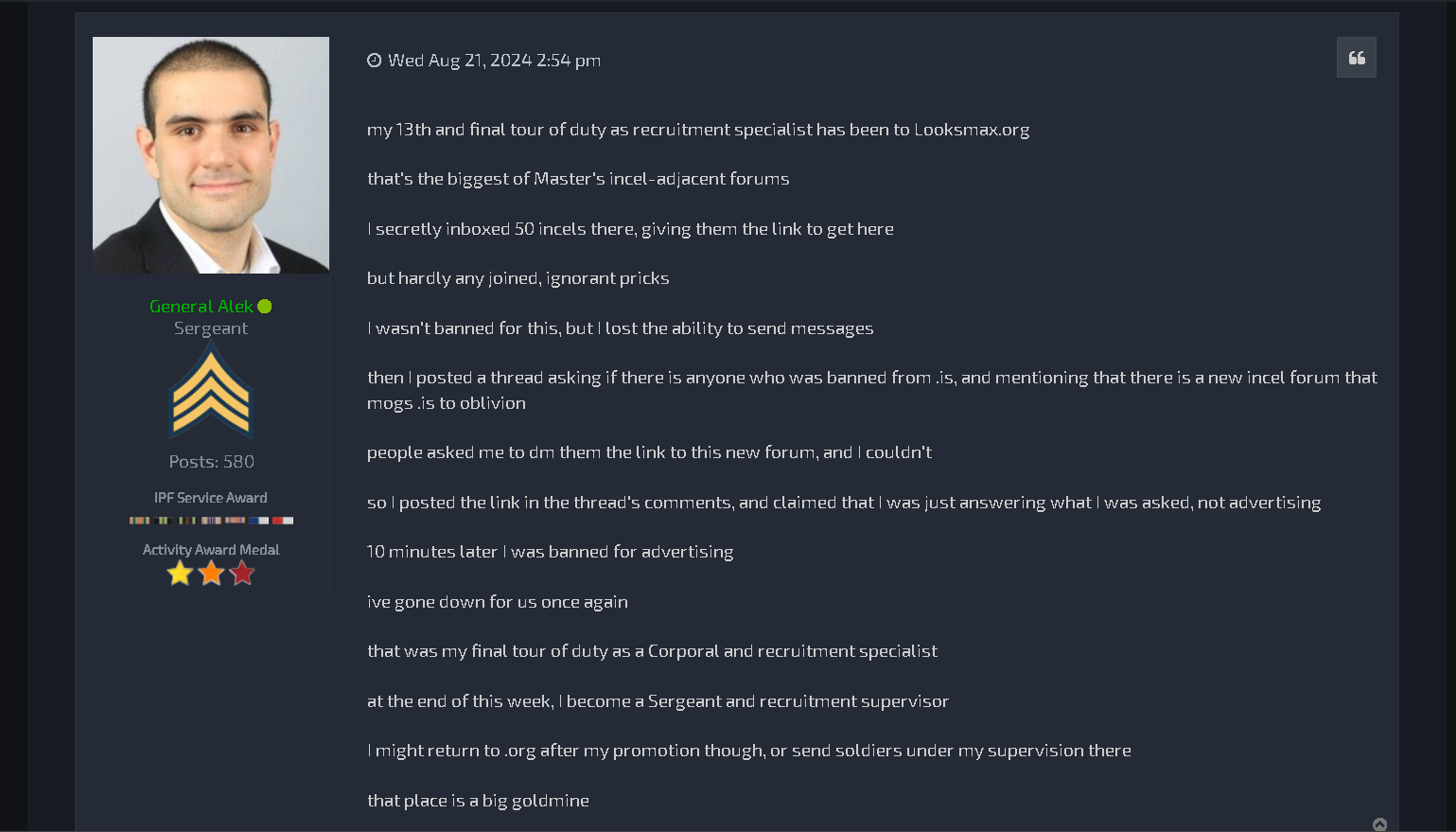Click the Wed Aug 21, 2024 timestamp
1456x832 pixels.
click(494, 61)
